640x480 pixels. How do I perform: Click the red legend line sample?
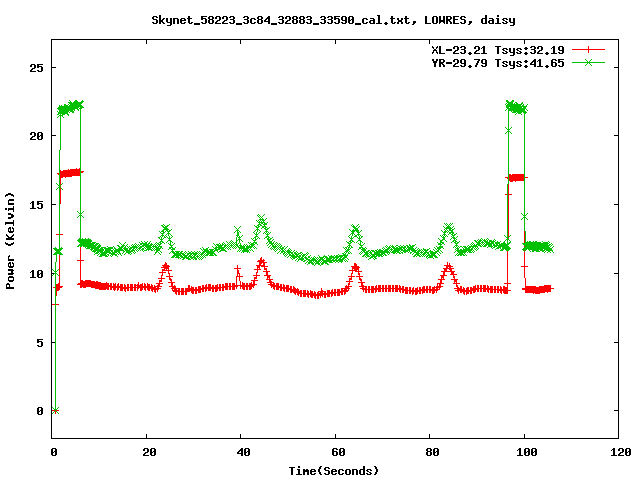(588, 50)
